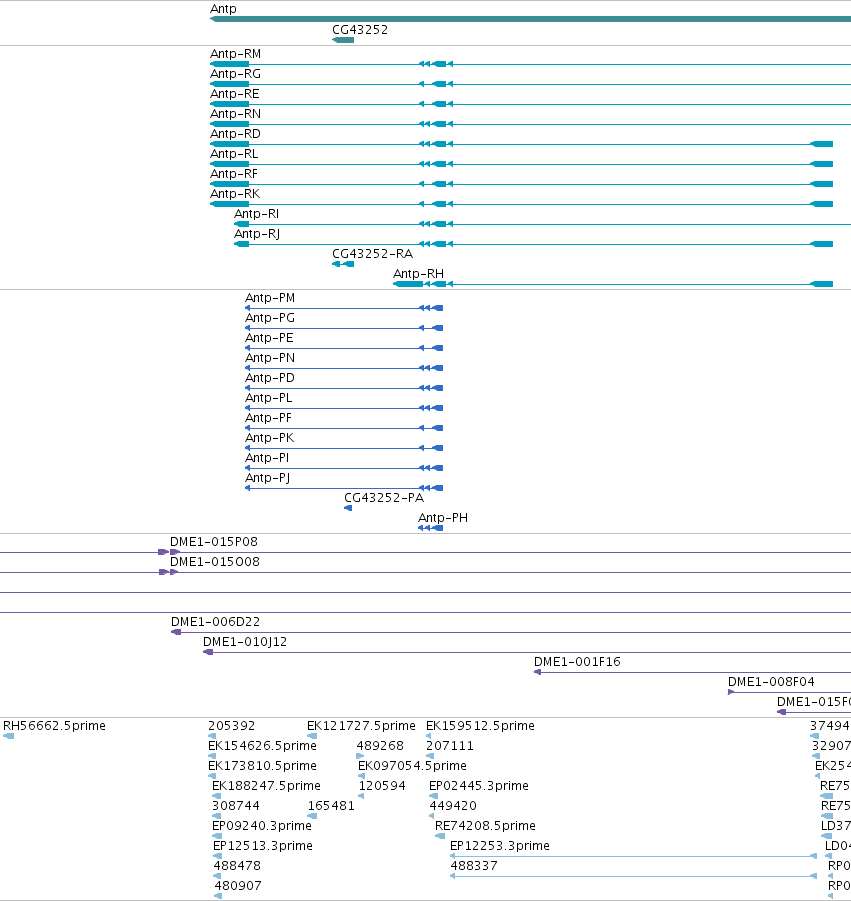Click the EP09240.3prime EST label
This screenshot has height=901, width=851.
(262, 826)
